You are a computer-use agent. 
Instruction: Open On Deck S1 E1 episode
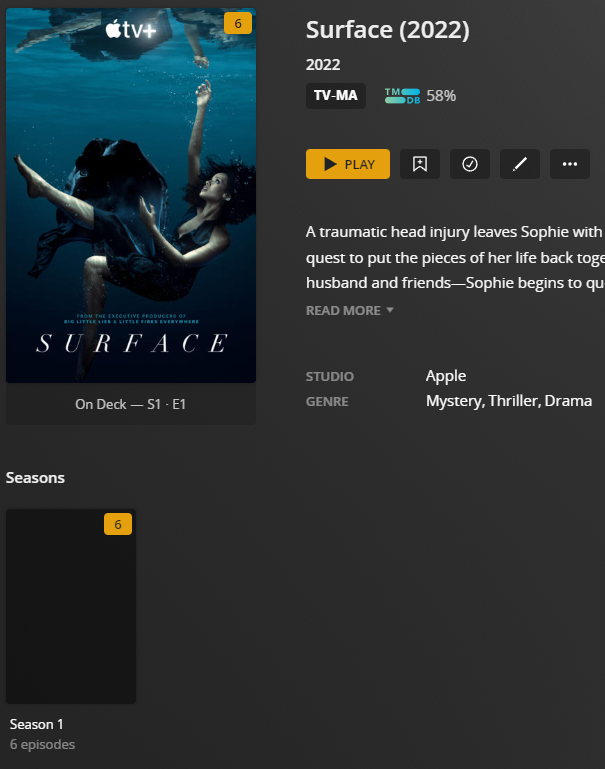click(x=131, y=404)
